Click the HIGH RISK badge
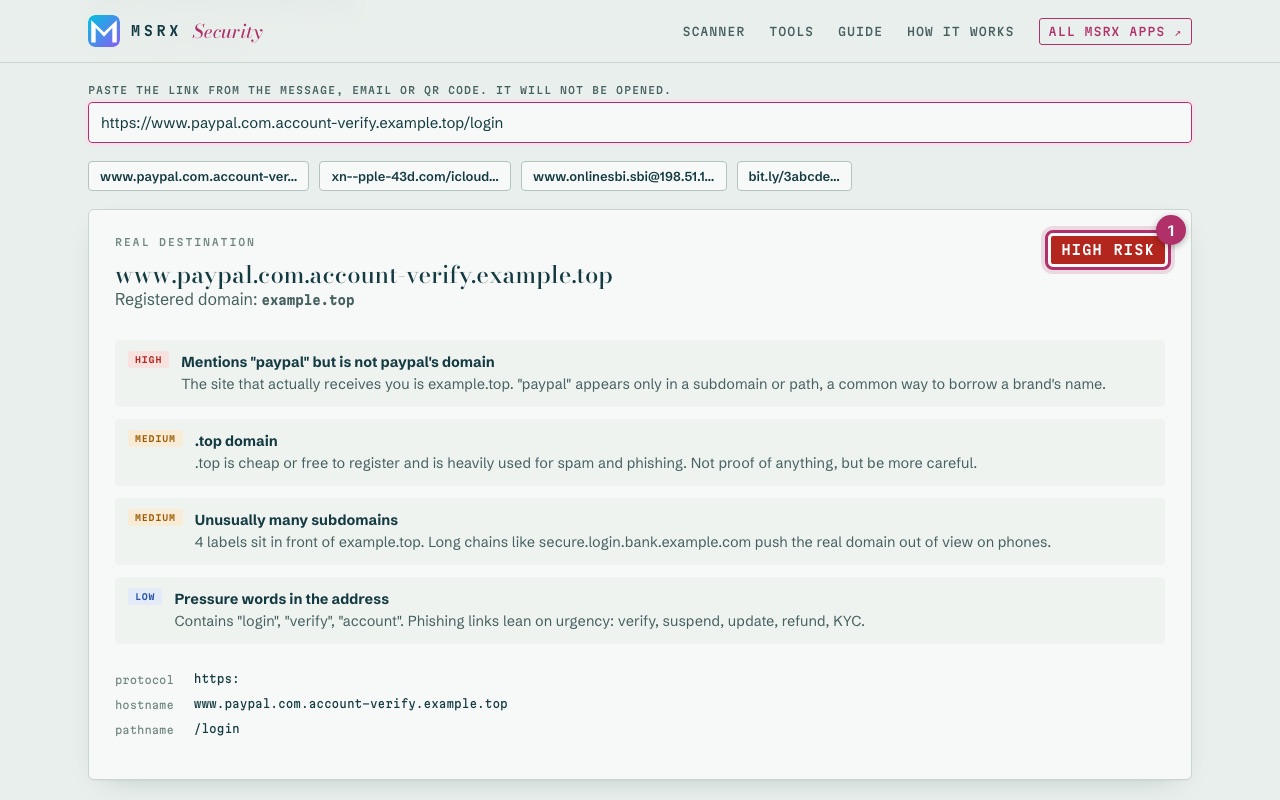 click(1107, 250)
